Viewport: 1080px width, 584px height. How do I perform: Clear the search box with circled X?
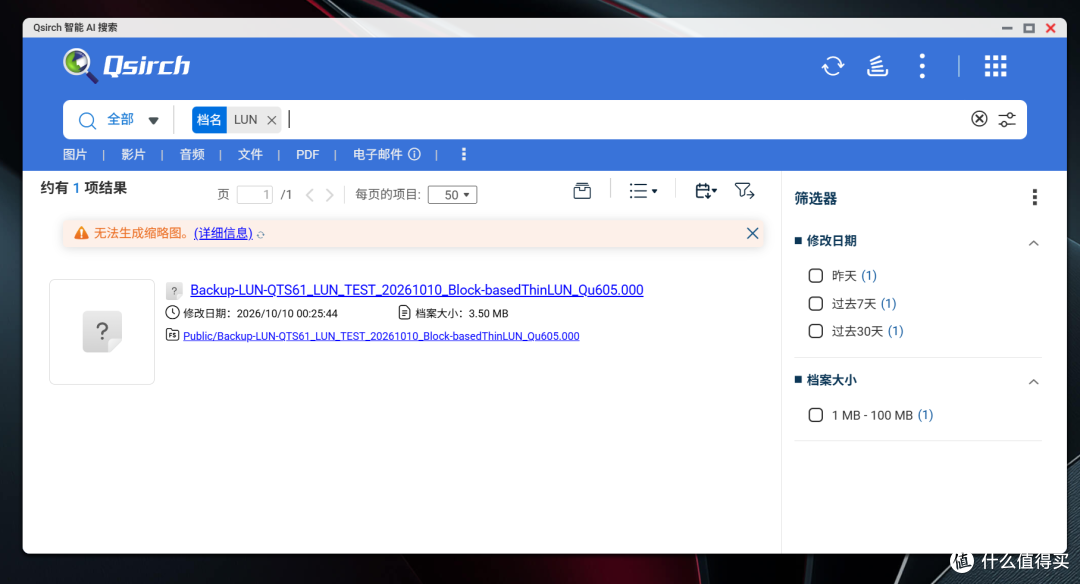coord(979,119)
